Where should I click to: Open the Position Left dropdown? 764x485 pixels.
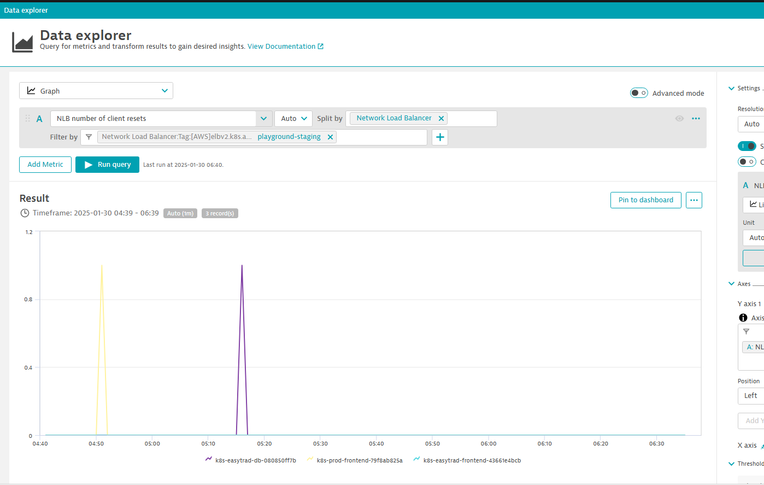751,395
